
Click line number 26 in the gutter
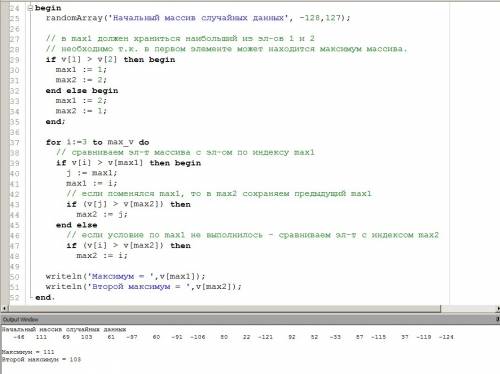click(x=14, y=29)
